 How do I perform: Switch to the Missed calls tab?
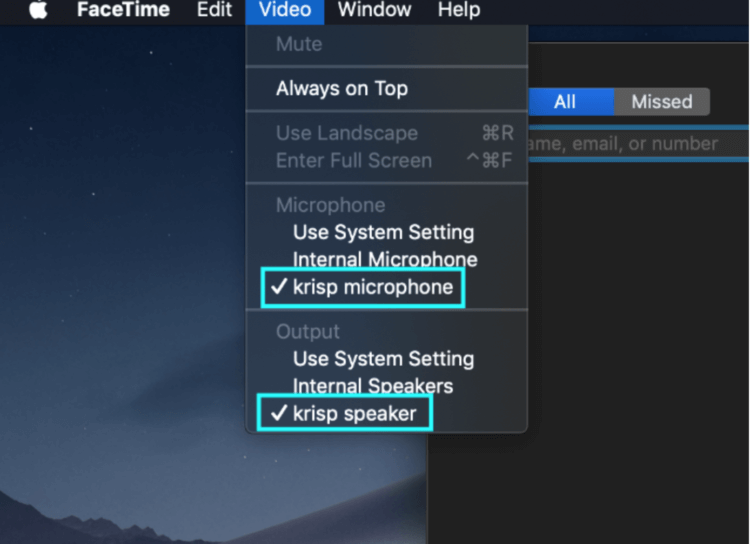662,101
